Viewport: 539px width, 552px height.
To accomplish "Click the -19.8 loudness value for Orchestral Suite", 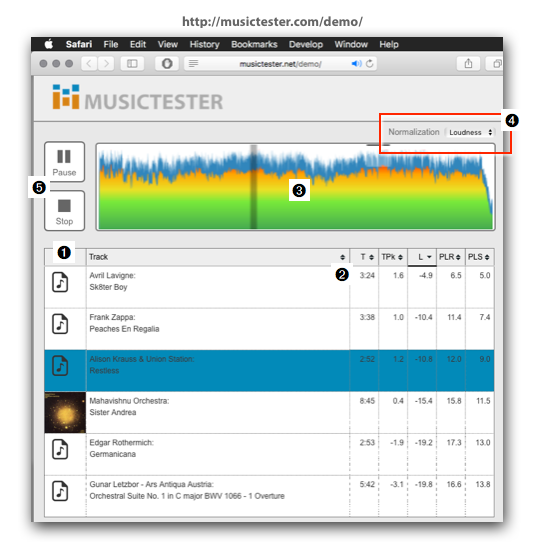I will click(x=424, y=484).
